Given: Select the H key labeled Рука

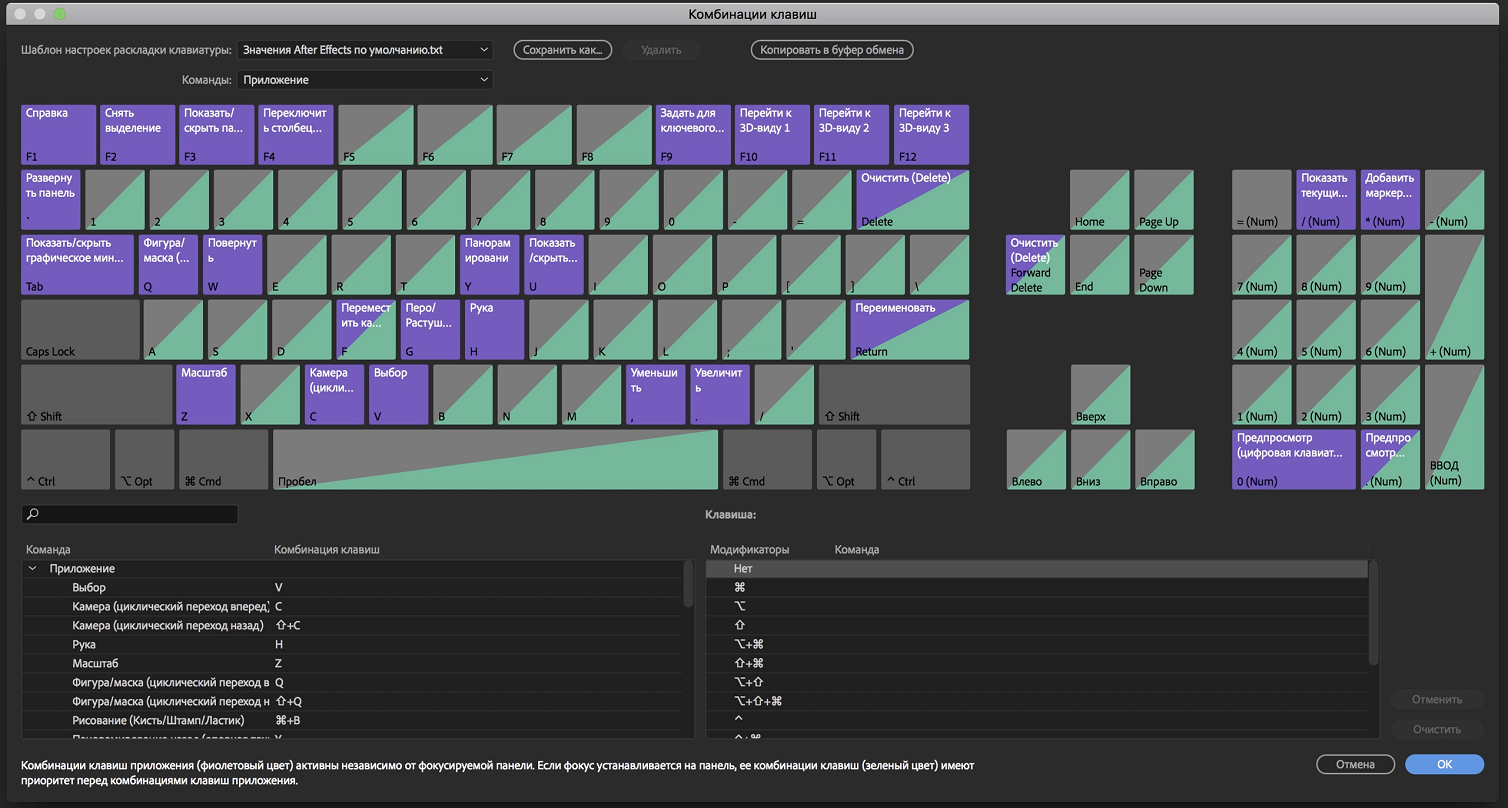Looking at the screenshot, I should point(494,330).
